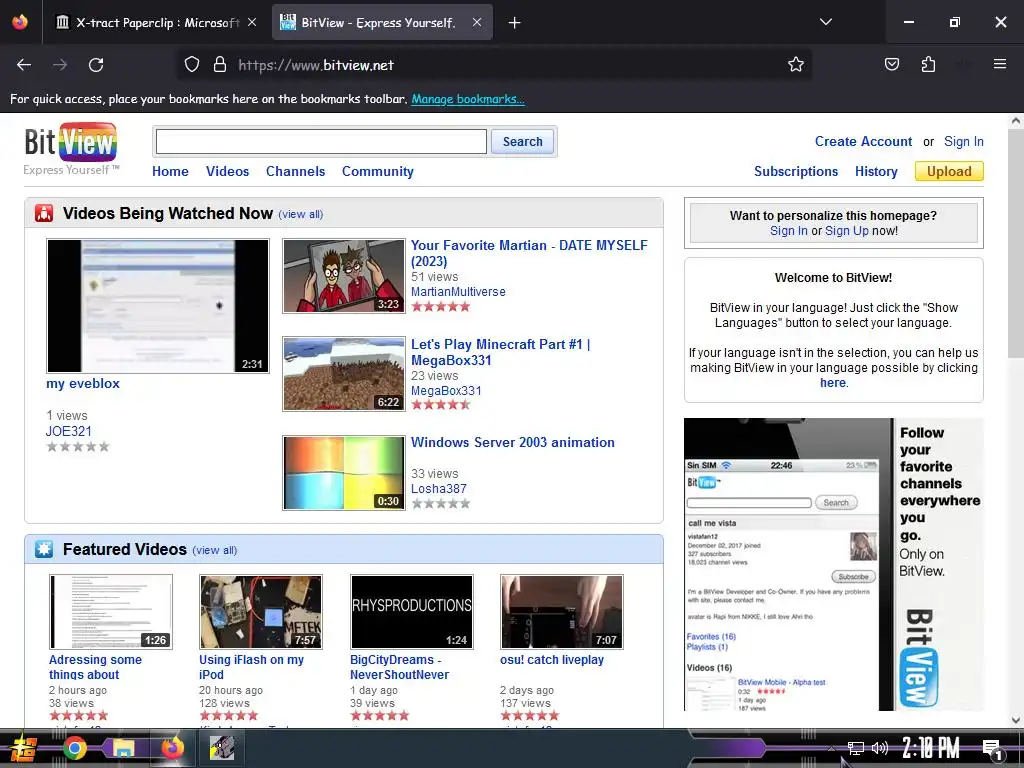Open File Explorer from the taskbar

(123, 748)
